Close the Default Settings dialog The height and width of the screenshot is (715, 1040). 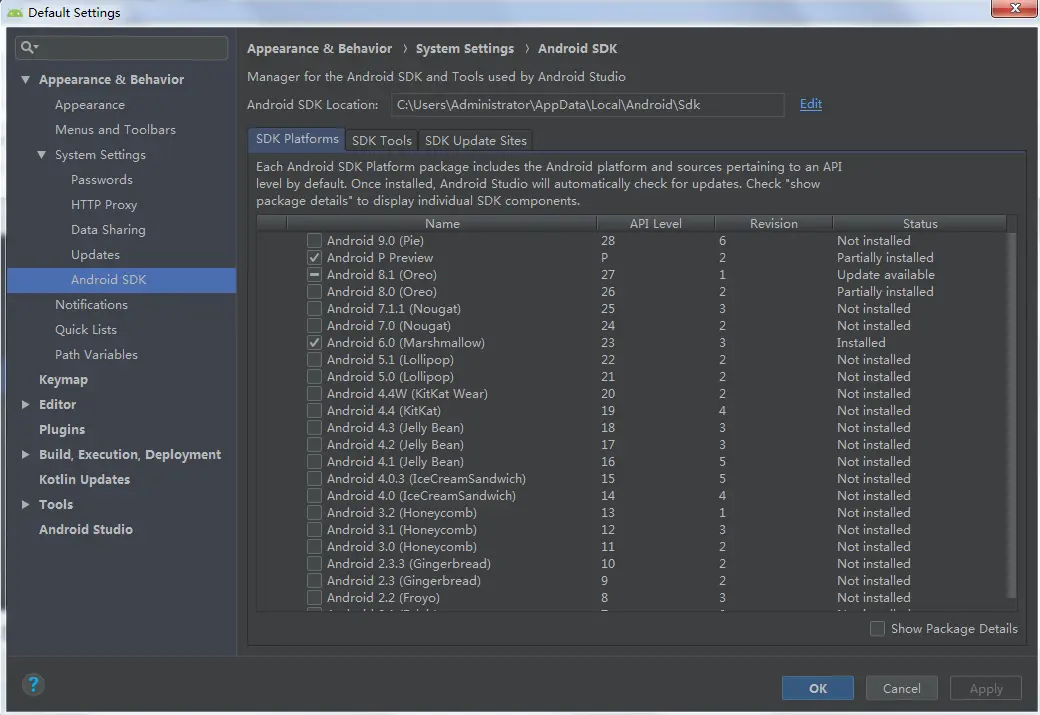coord(1015,8)
